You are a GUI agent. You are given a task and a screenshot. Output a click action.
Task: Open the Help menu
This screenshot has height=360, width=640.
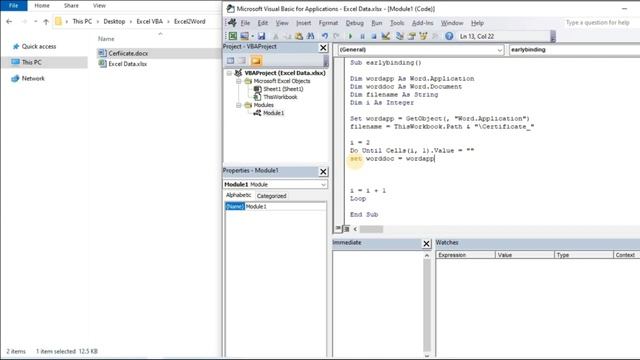477,23
